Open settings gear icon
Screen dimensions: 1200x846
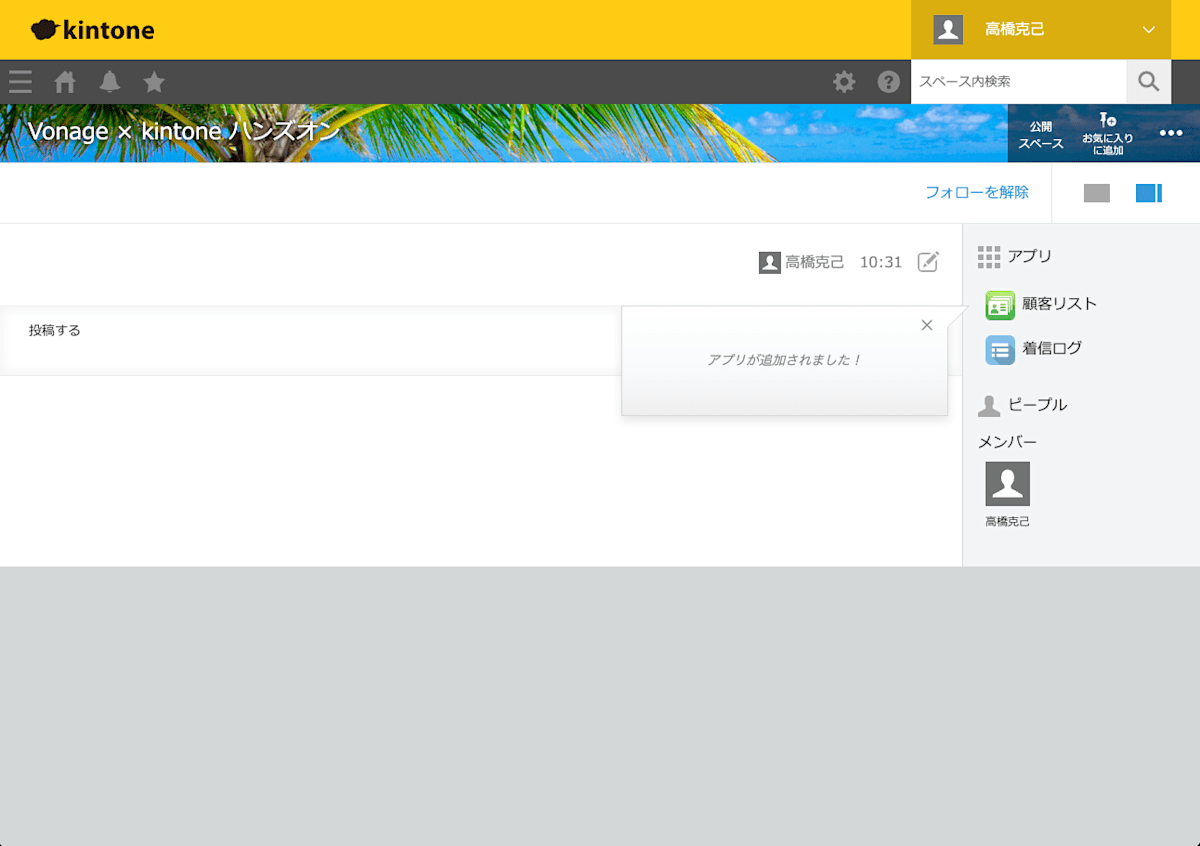(844, 82)
